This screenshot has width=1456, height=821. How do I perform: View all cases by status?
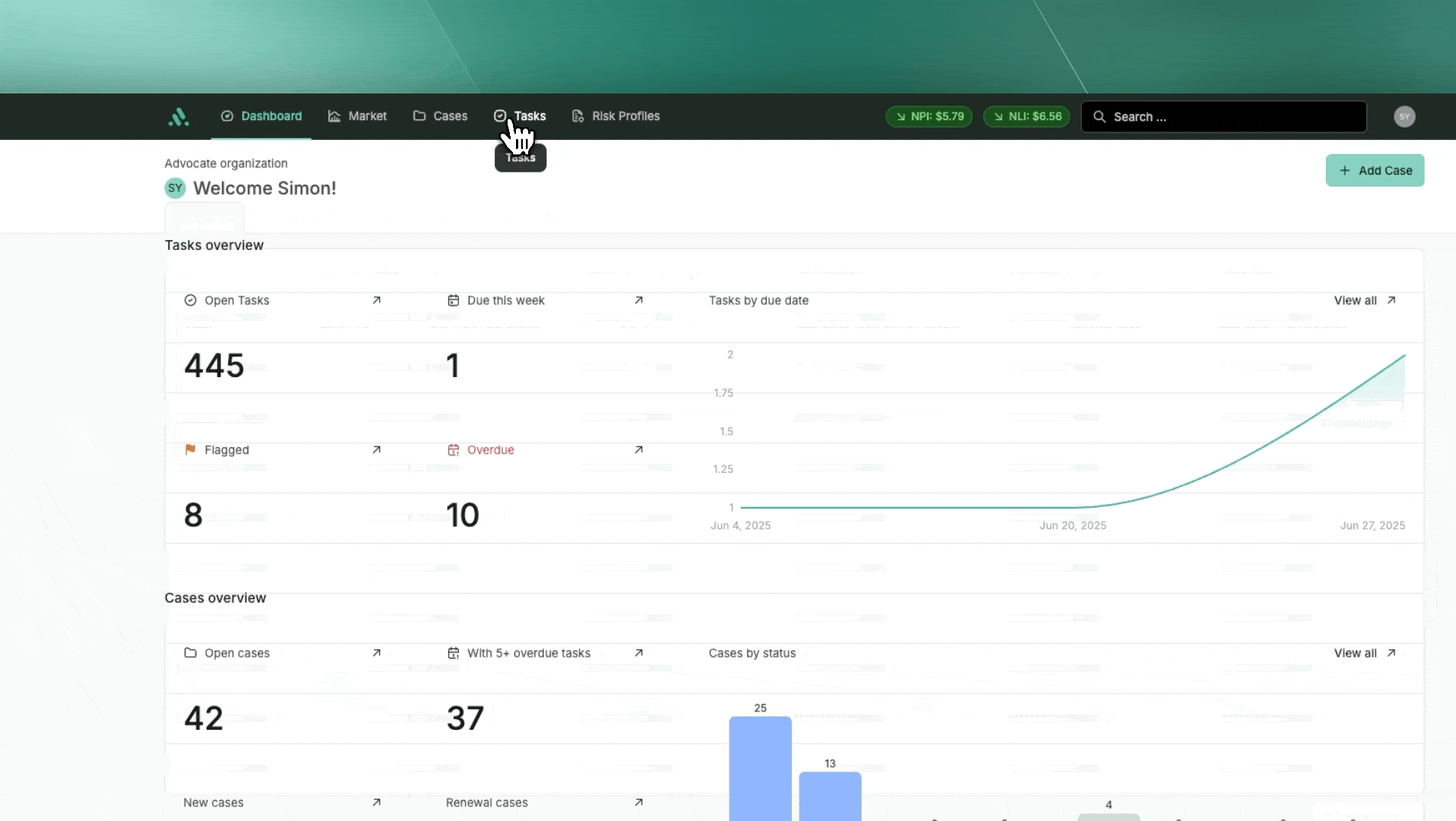1364,653
